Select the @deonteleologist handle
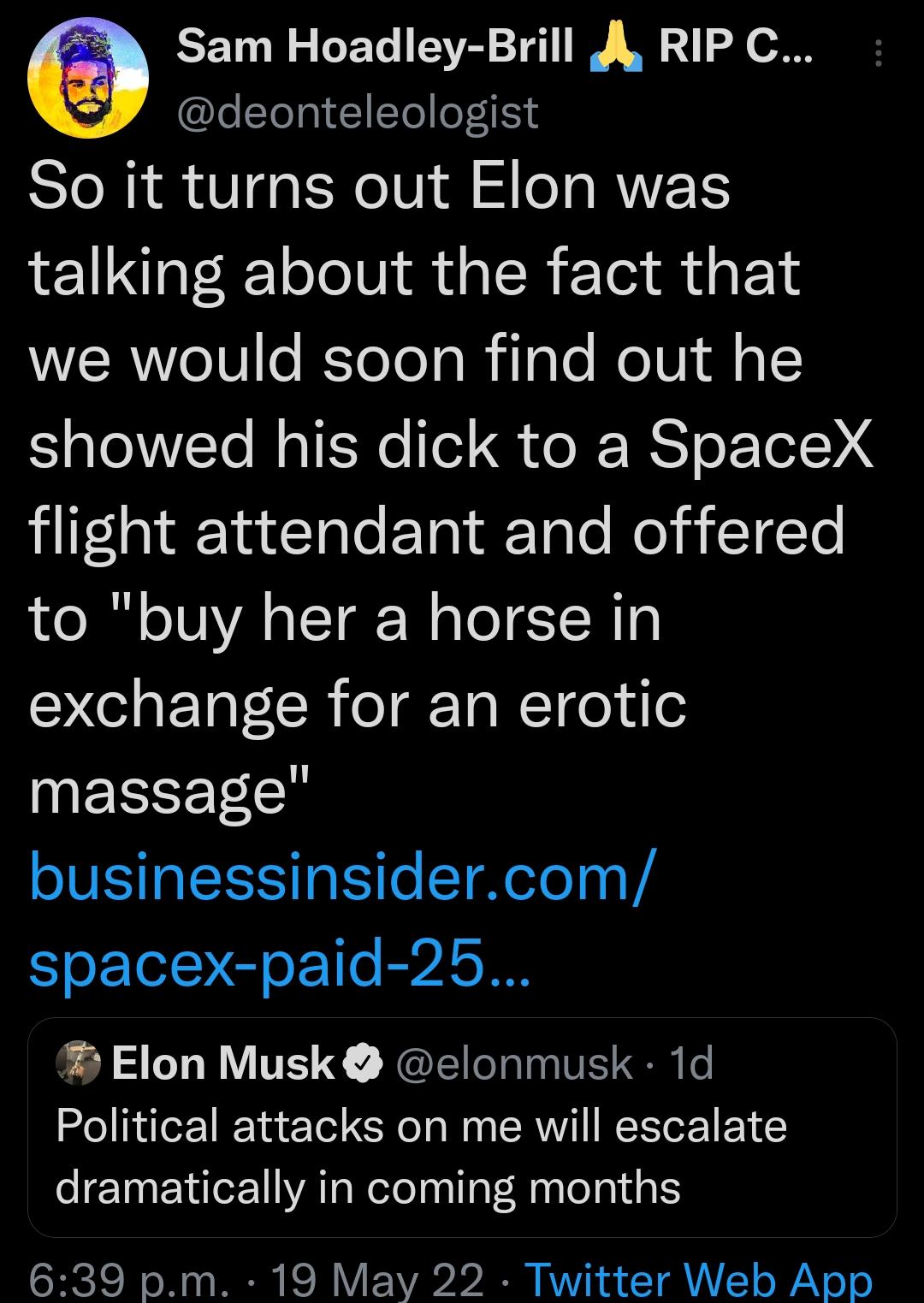This screenshot has height=1303, width=924. click(x=359, y=110)
